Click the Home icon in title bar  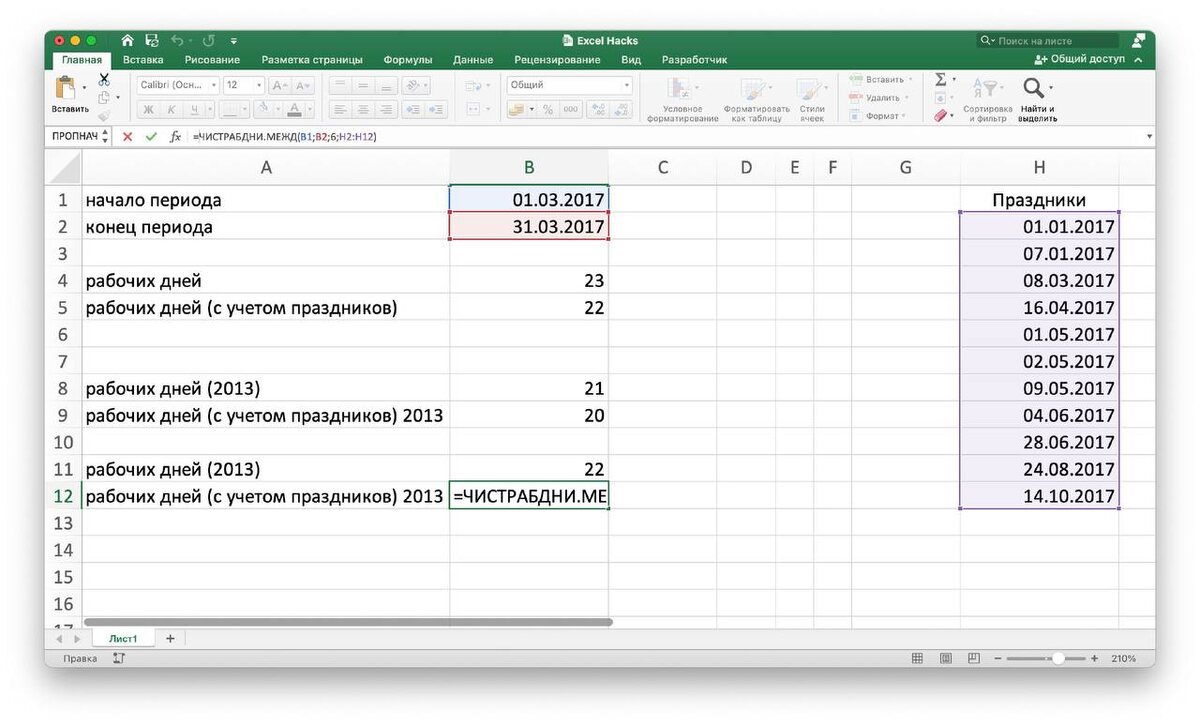click(127, 41)
